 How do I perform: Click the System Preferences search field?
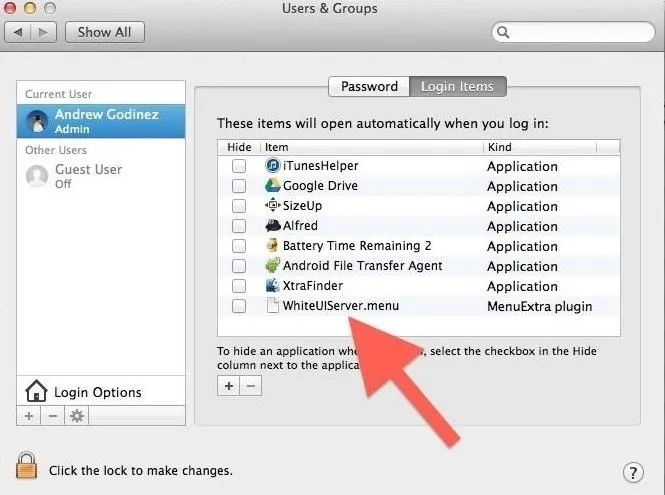click(x=573, y=32)
